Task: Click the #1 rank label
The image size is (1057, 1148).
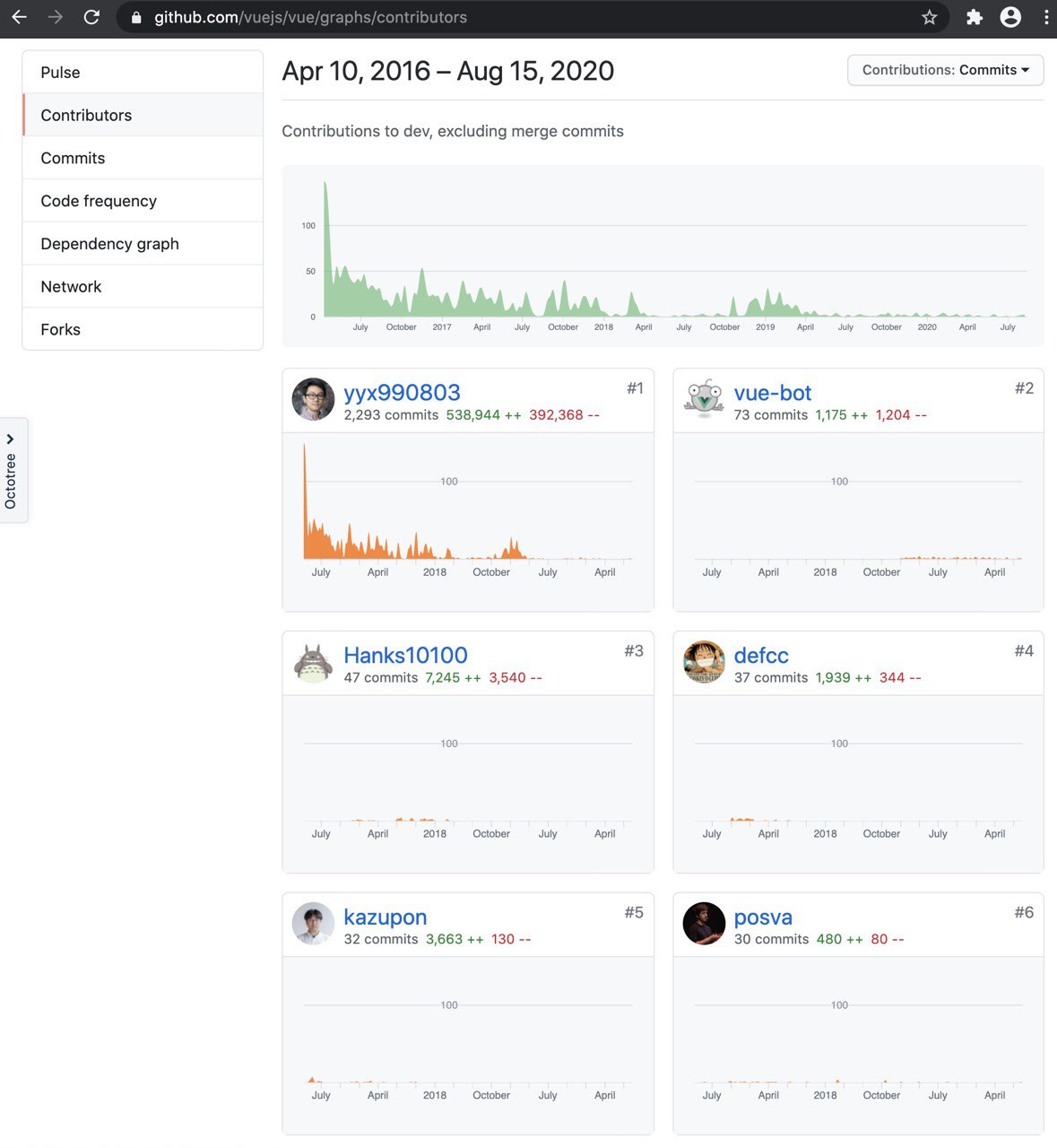Action: click(x=635, y=388)
